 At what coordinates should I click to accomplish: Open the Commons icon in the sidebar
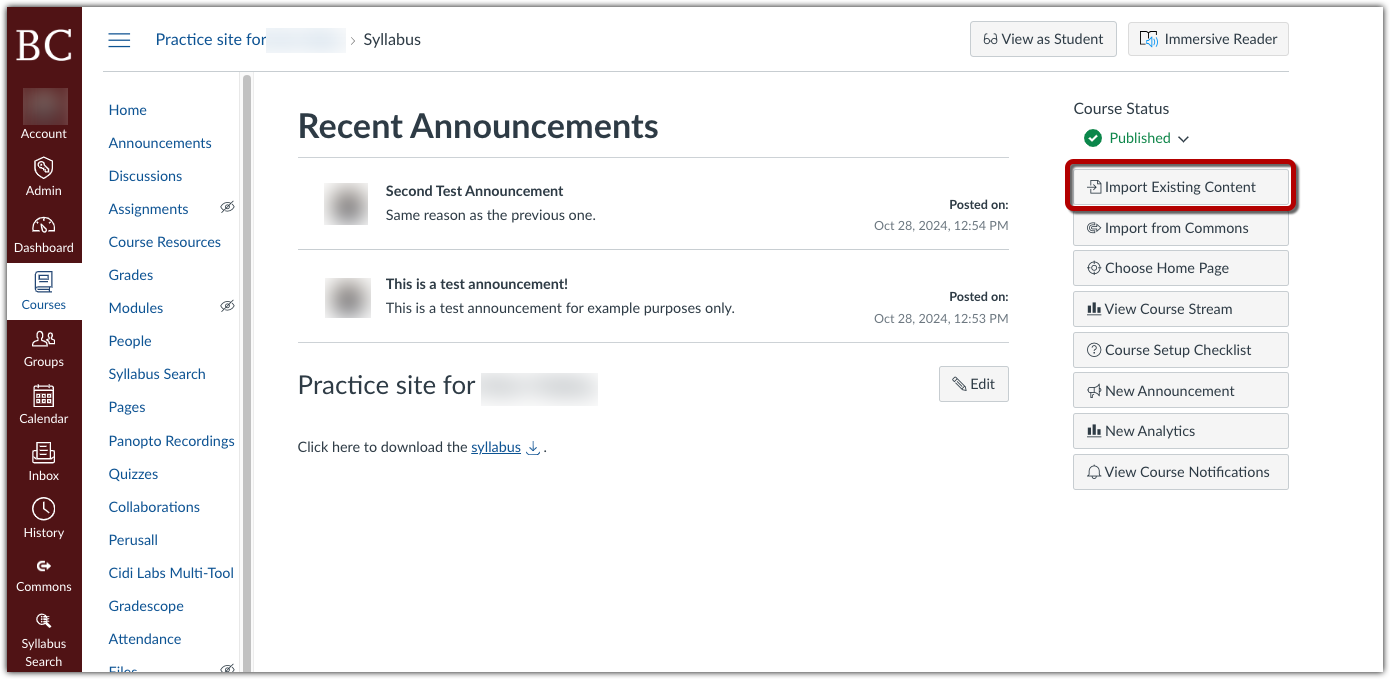43,573
